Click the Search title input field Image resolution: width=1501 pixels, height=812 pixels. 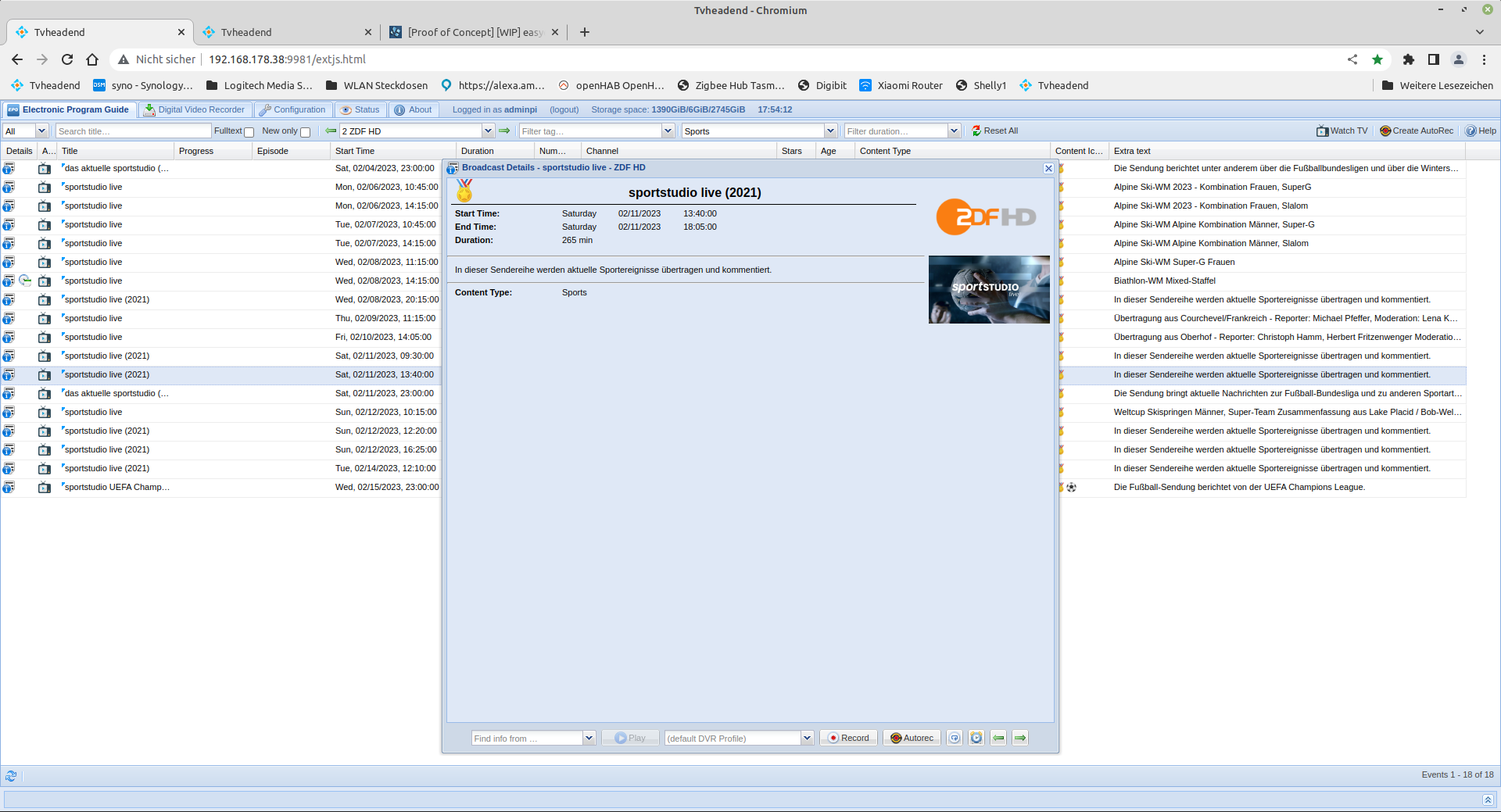click(134, 131)
